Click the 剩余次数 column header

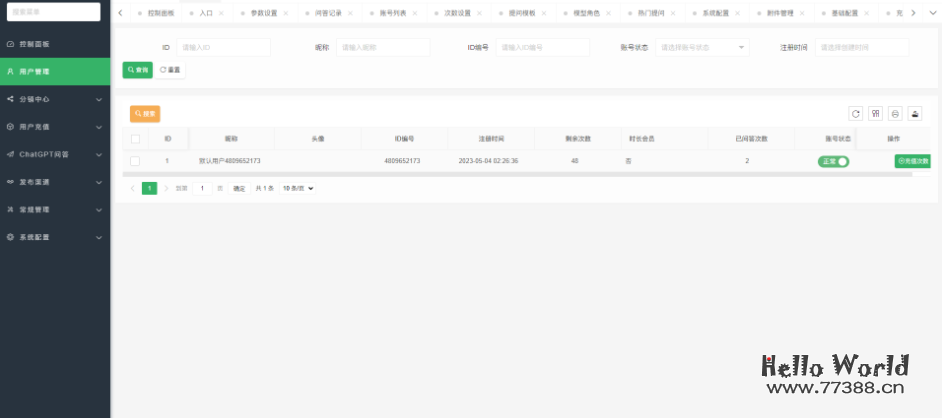tap(578, 139)
